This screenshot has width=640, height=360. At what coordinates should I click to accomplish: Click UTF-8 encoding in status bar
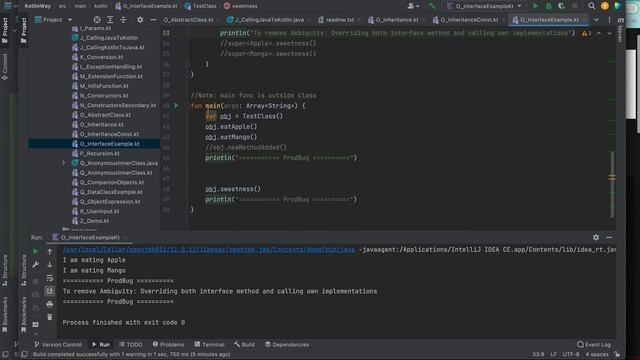pyautogui.click(x=571, y=354)
